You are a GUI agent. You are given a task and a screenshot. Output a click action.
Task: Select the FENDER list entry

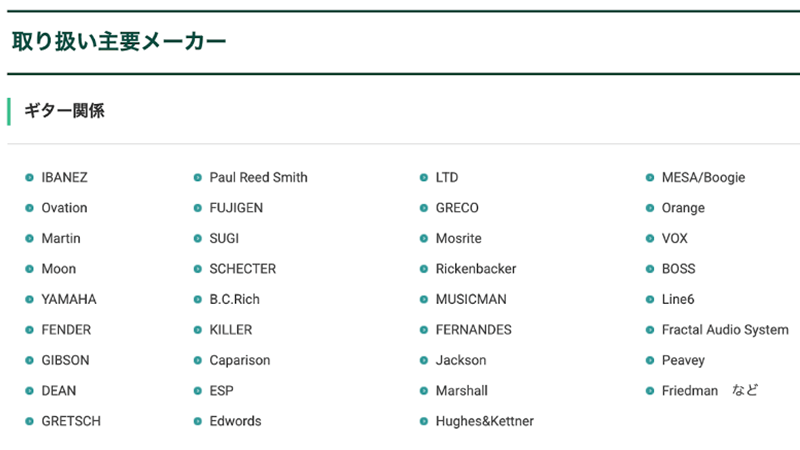pyautogui.click(x=66, y=330)
